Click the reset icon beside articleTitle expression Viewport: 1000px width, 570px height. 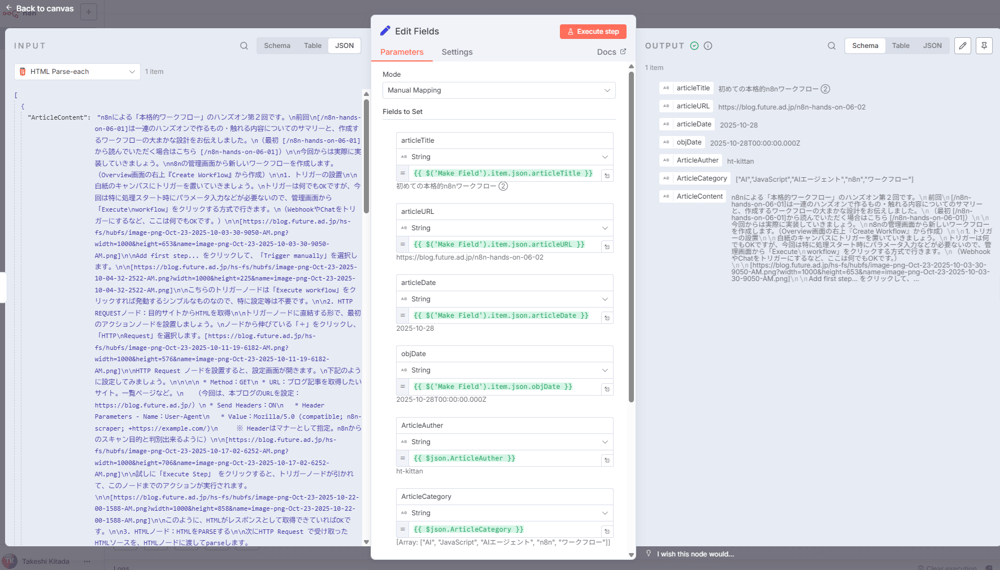[606, 175]
